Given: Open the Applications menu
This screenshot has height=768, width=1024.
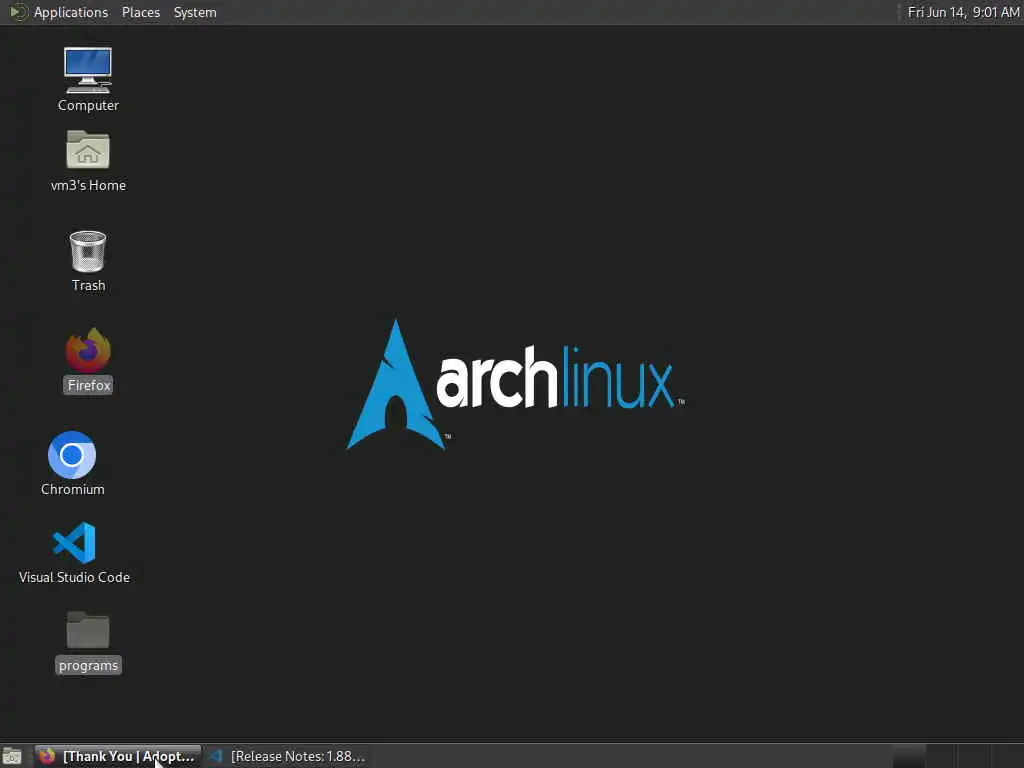Looking at the screenshot, I should click(60, 12).
